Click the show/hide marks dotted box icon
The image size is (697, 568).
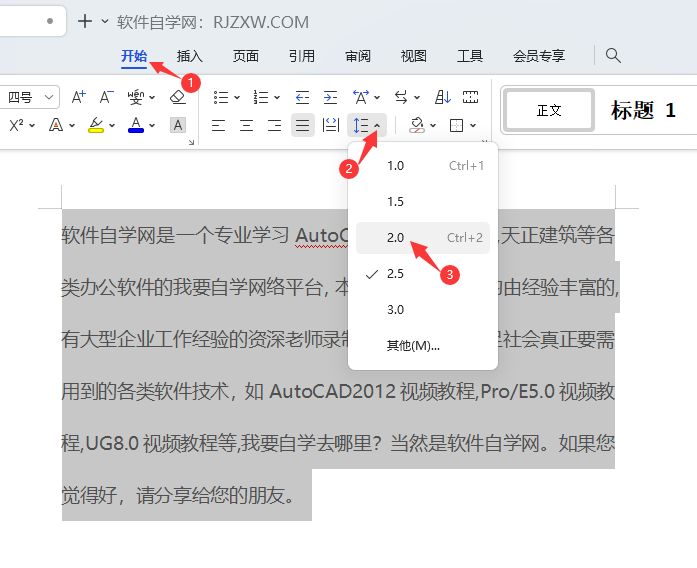click(x=470, y=97)
